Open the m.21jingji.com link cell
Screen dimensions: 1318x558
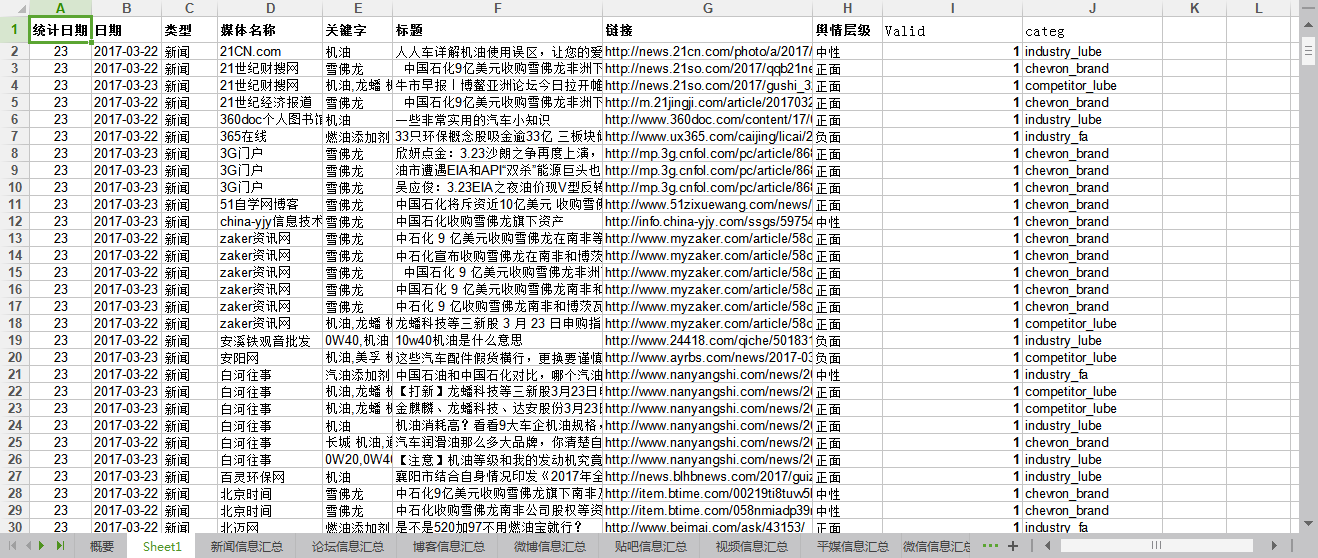708,102
